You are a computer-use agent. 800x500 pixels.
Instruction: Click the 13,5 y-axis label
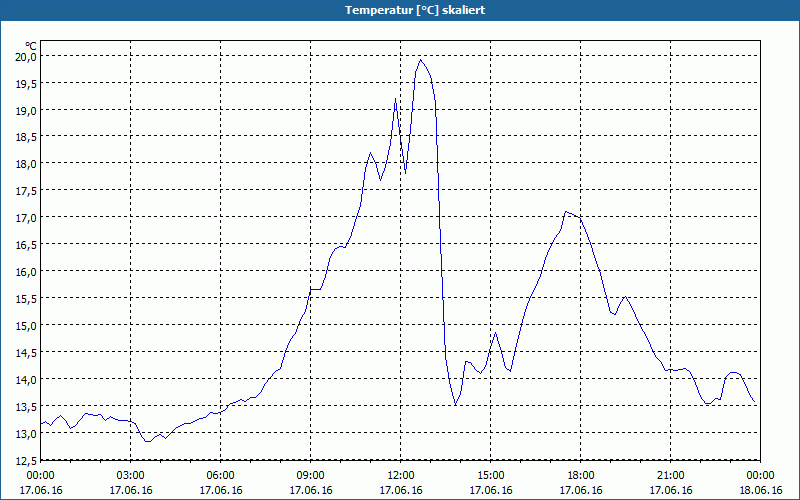24,407
